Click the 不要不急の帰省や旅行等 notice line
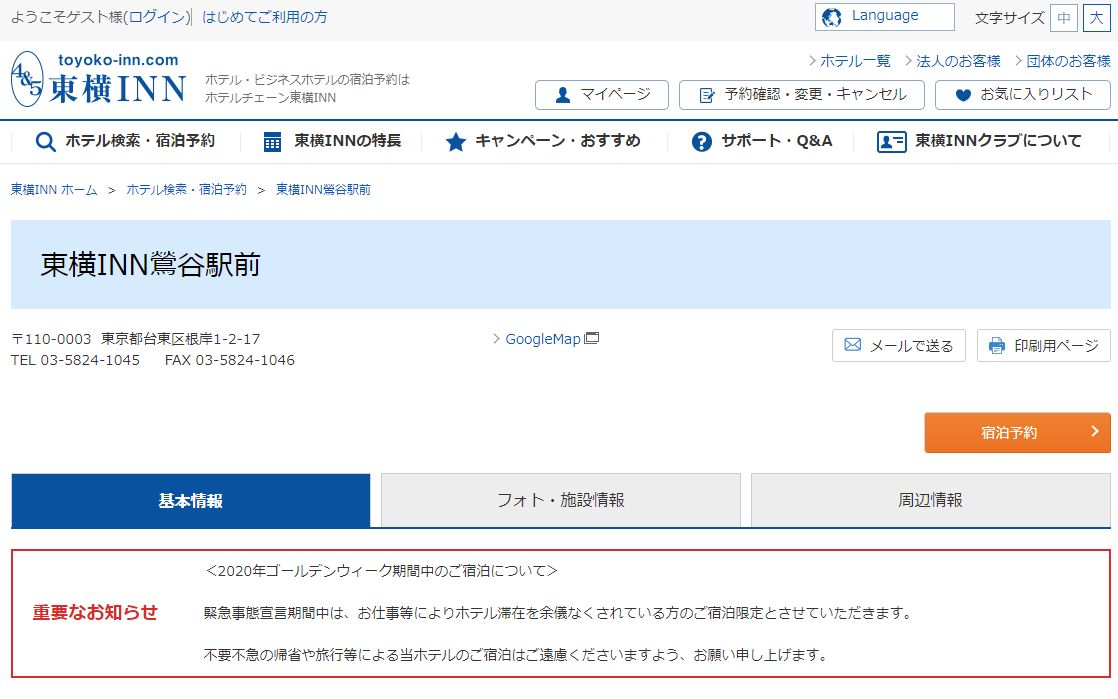 (516, 655)
